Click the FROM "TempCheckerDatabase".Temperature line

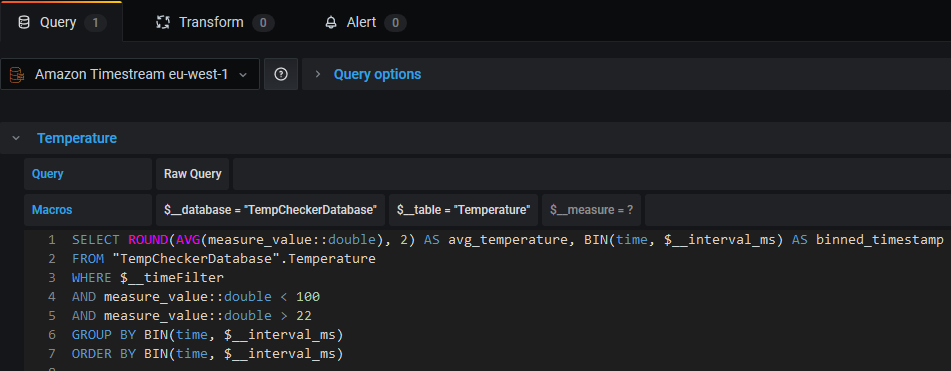224,259
